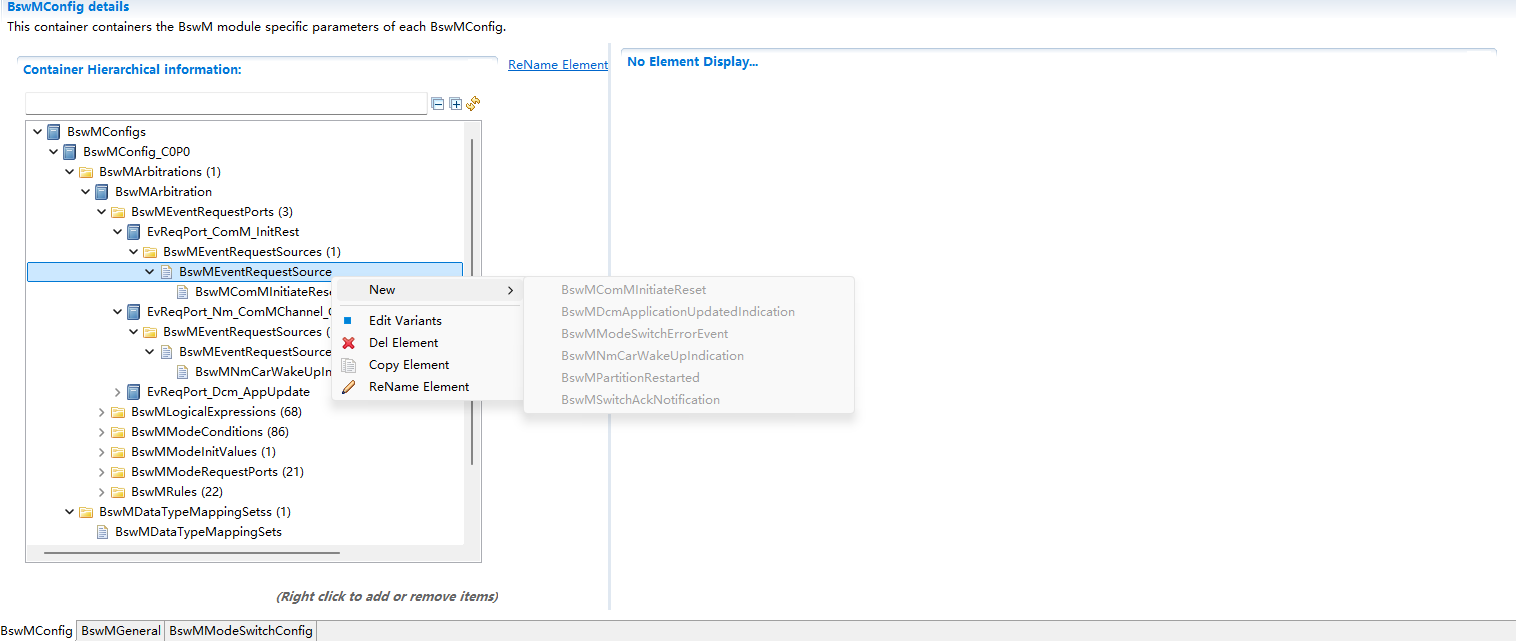Click the Copy Element clipboard icon
This screenshot has height=641, width=1516.
[351, 364]
